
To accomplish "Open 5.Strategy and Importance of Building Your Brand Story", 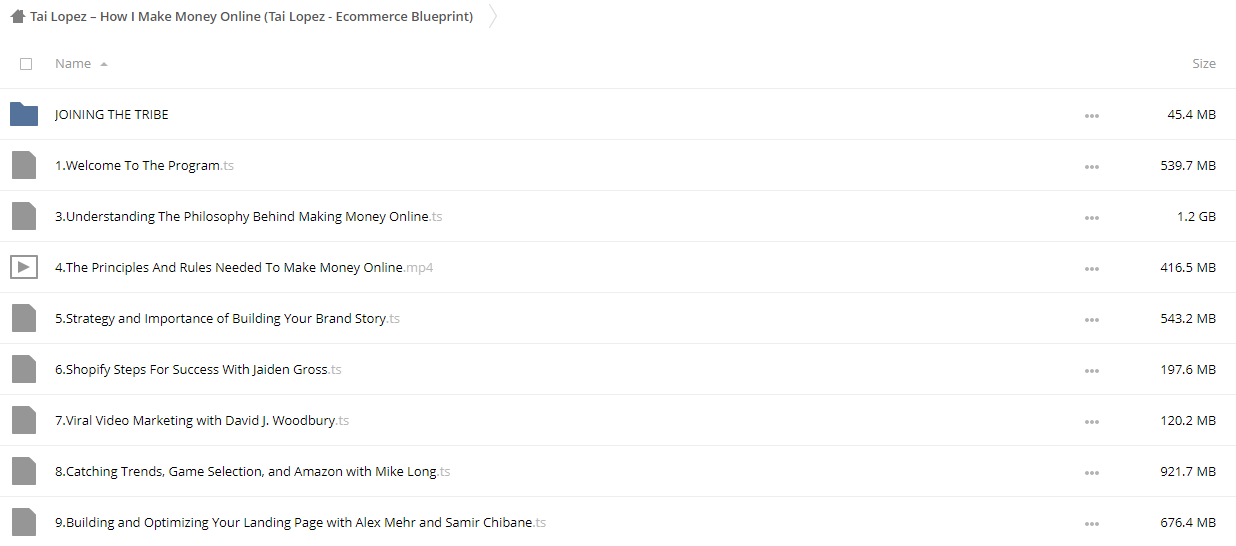I will click(x=227, y=318).
